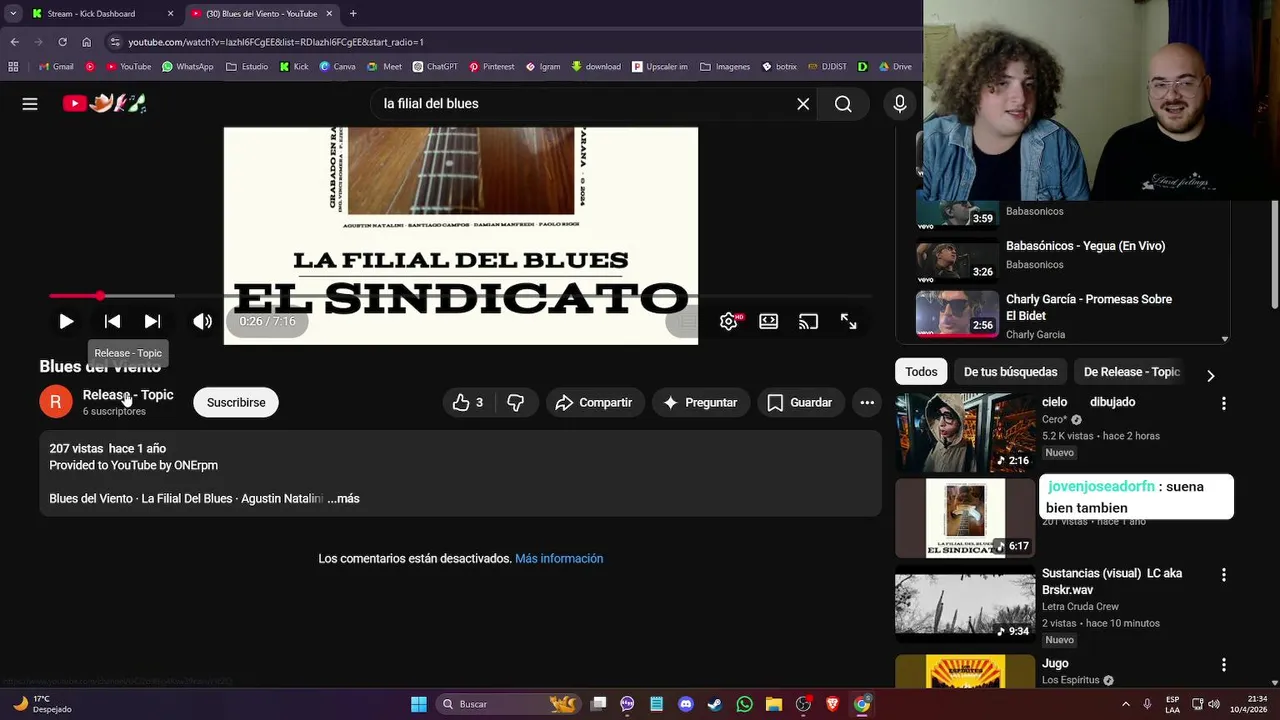
Task: Go to the YouTube home logo
Action: (104, 103)
